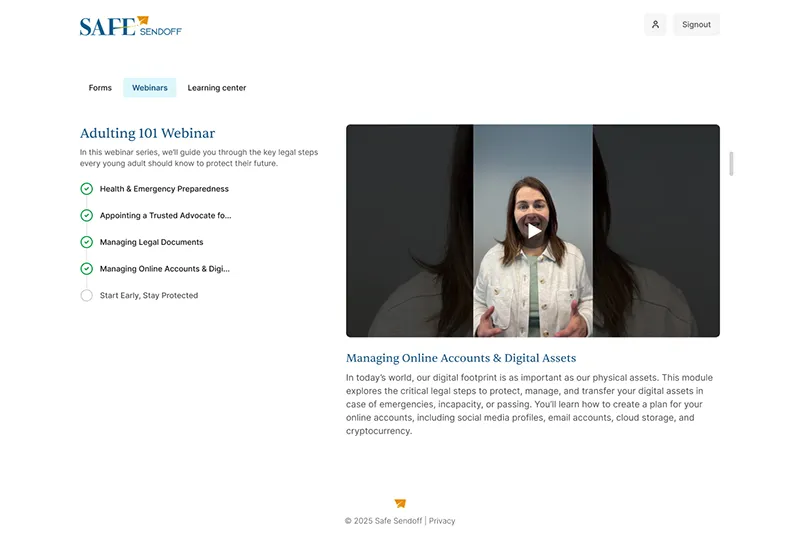Click the empty circle beside Start Early
Image resolution: width=800 pixels, height=533 pixels.
[x=87, y=295]
